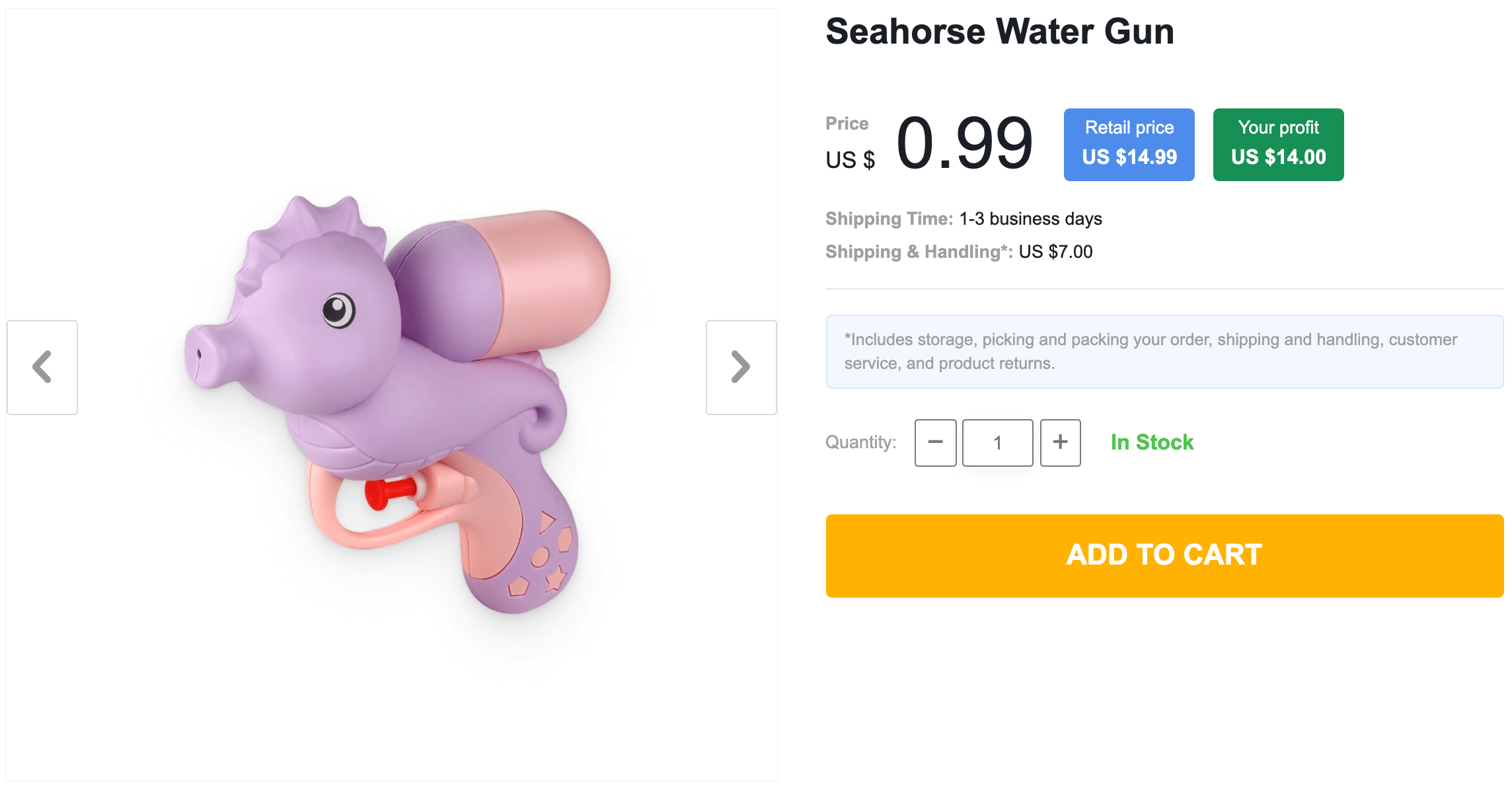
Task: Decrease quantity with the minus button
Action: tap(935, 442)
